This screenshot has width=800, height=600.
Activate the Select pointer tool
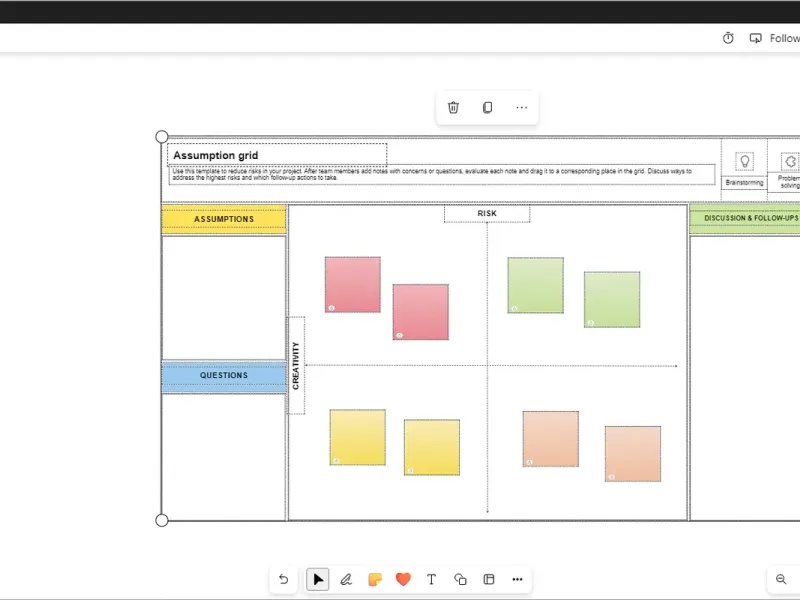[x=317, y=579]
